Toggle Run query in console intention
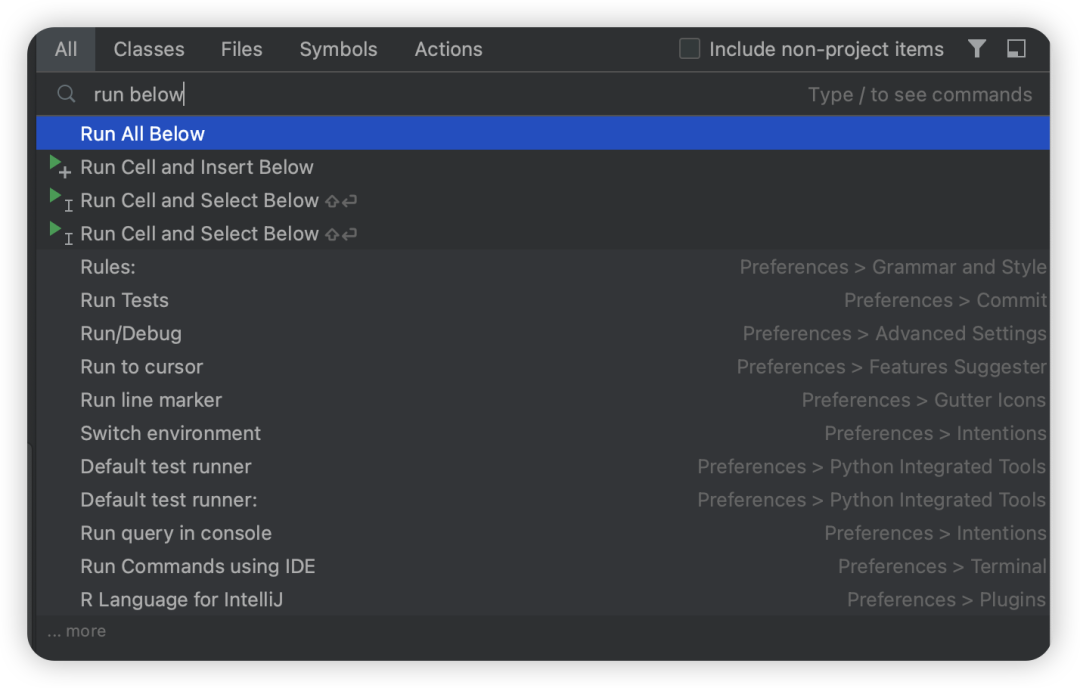 [x=176, y=533]
